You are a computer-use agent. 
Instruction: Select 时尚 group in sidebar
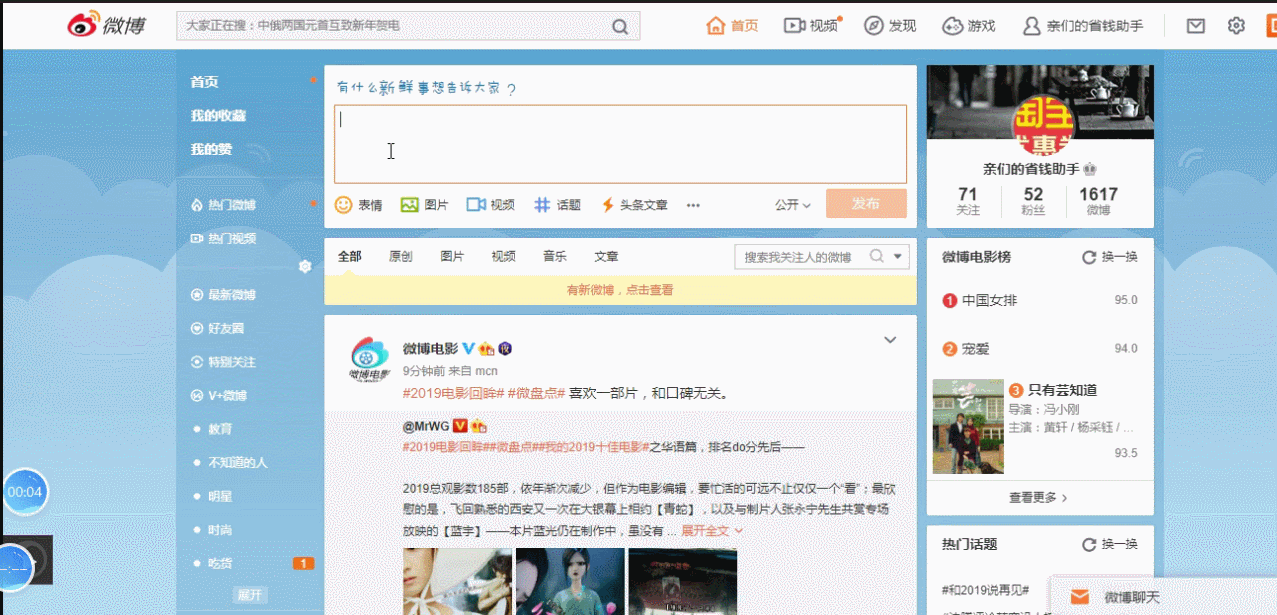click(220, 530)
